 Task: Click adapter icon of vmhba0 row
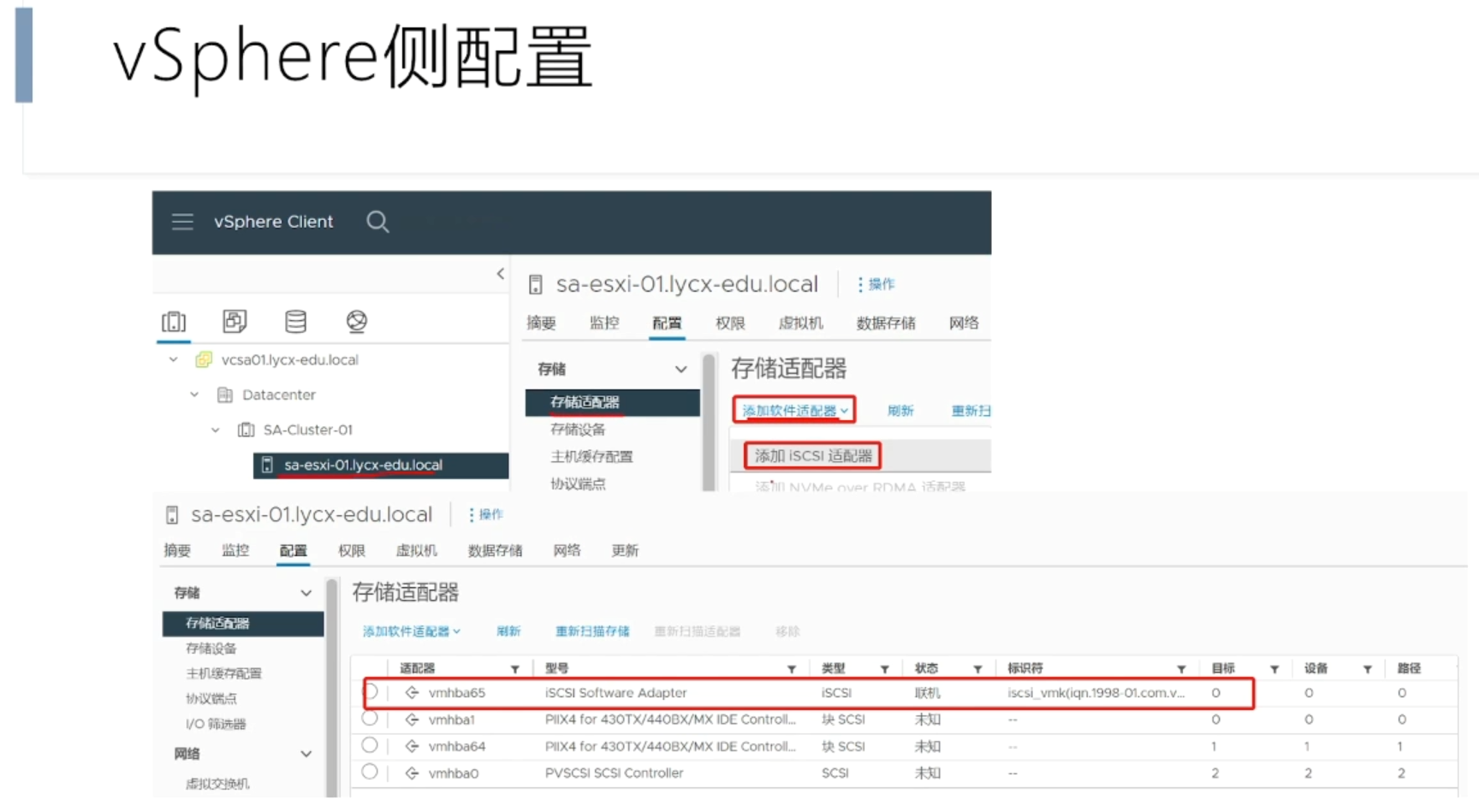point(413,773)
